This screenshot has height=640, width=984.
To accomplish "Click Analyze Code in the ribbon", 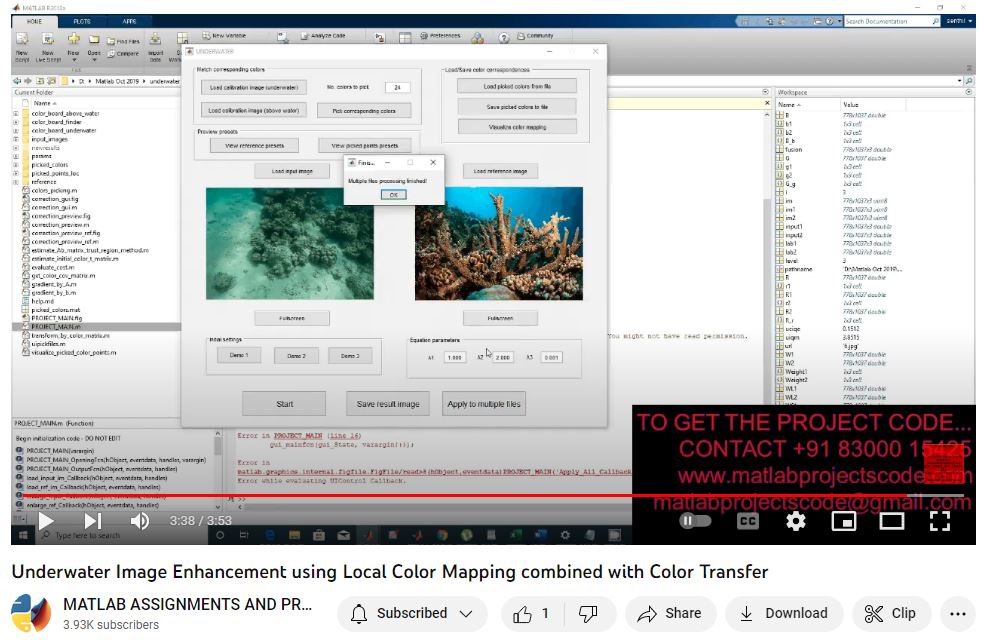I will coord(323,36).
